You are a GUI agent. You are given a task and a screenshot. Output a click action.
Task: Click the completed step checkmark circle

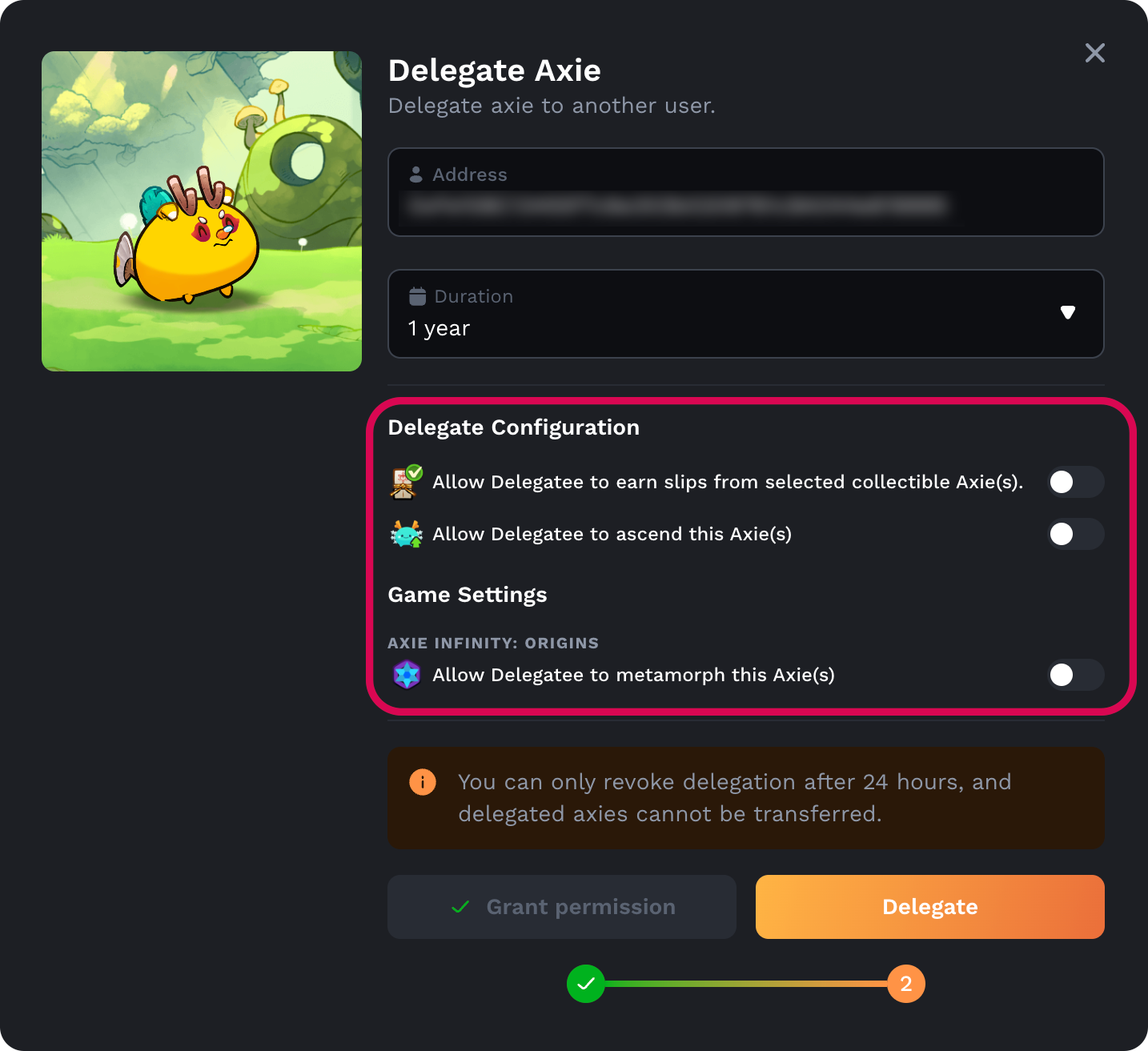pos(586,984)
